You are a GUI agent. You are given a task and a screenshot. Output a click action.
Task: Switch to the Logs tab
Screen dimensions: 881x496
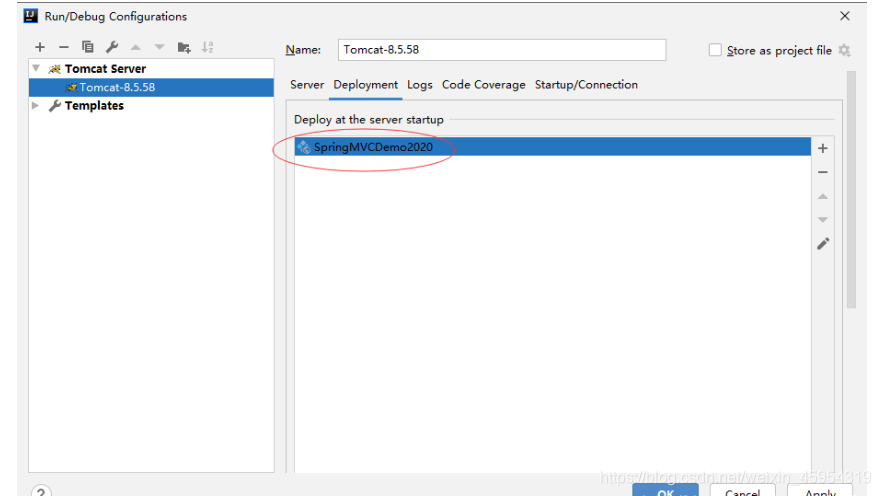[x=420, y=85]
